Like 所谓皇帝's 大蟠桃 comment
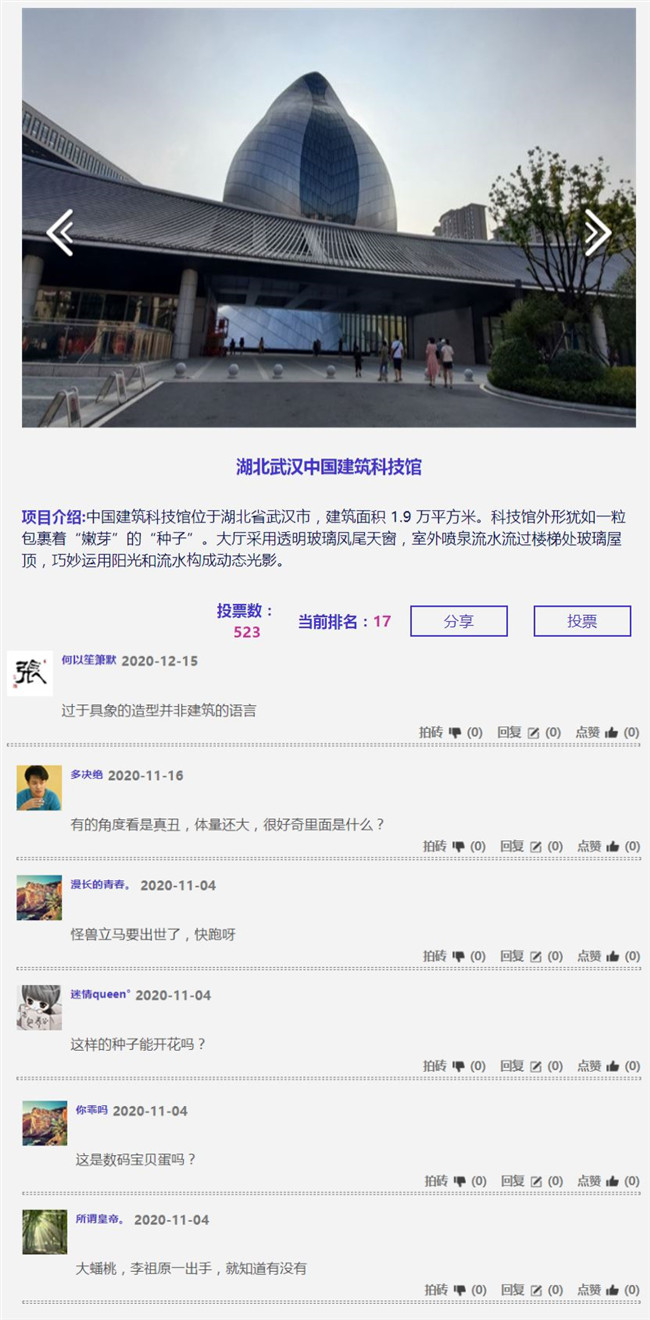The image size is (650, 1320). [x=612, y=1290]
